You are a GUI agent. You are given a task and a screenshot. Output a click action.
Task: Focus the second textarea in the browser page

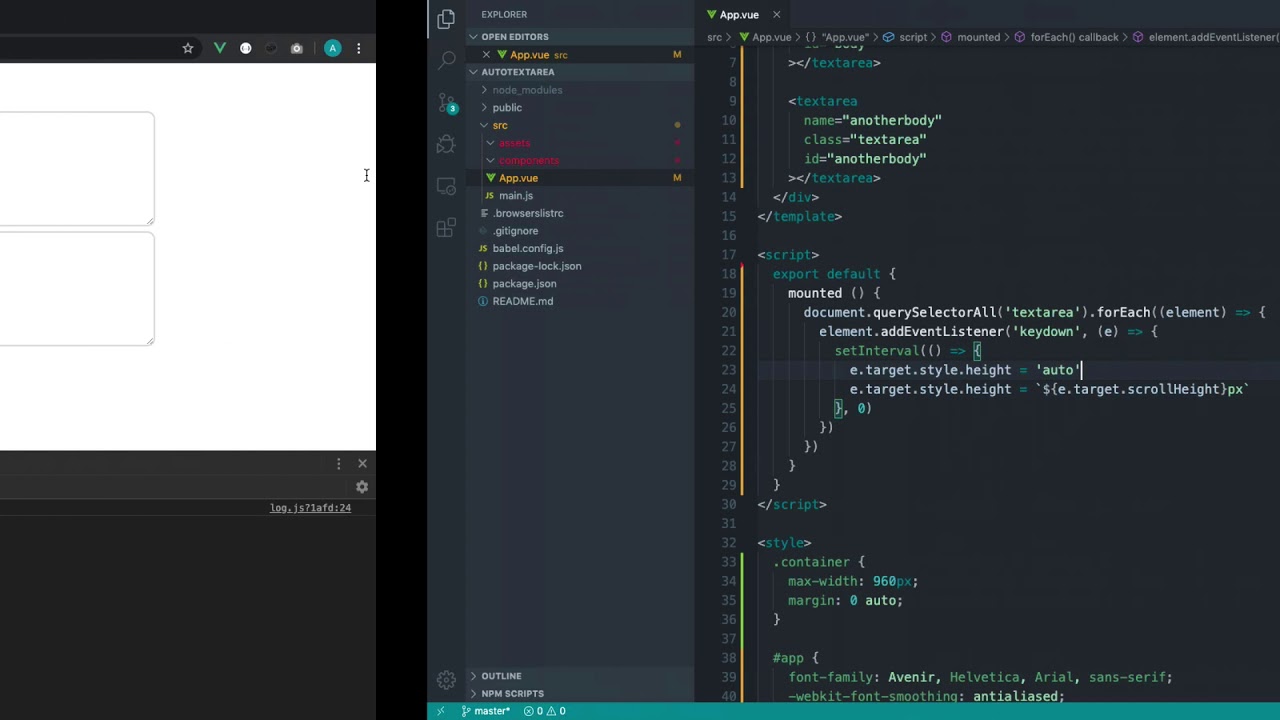[77, 289]
